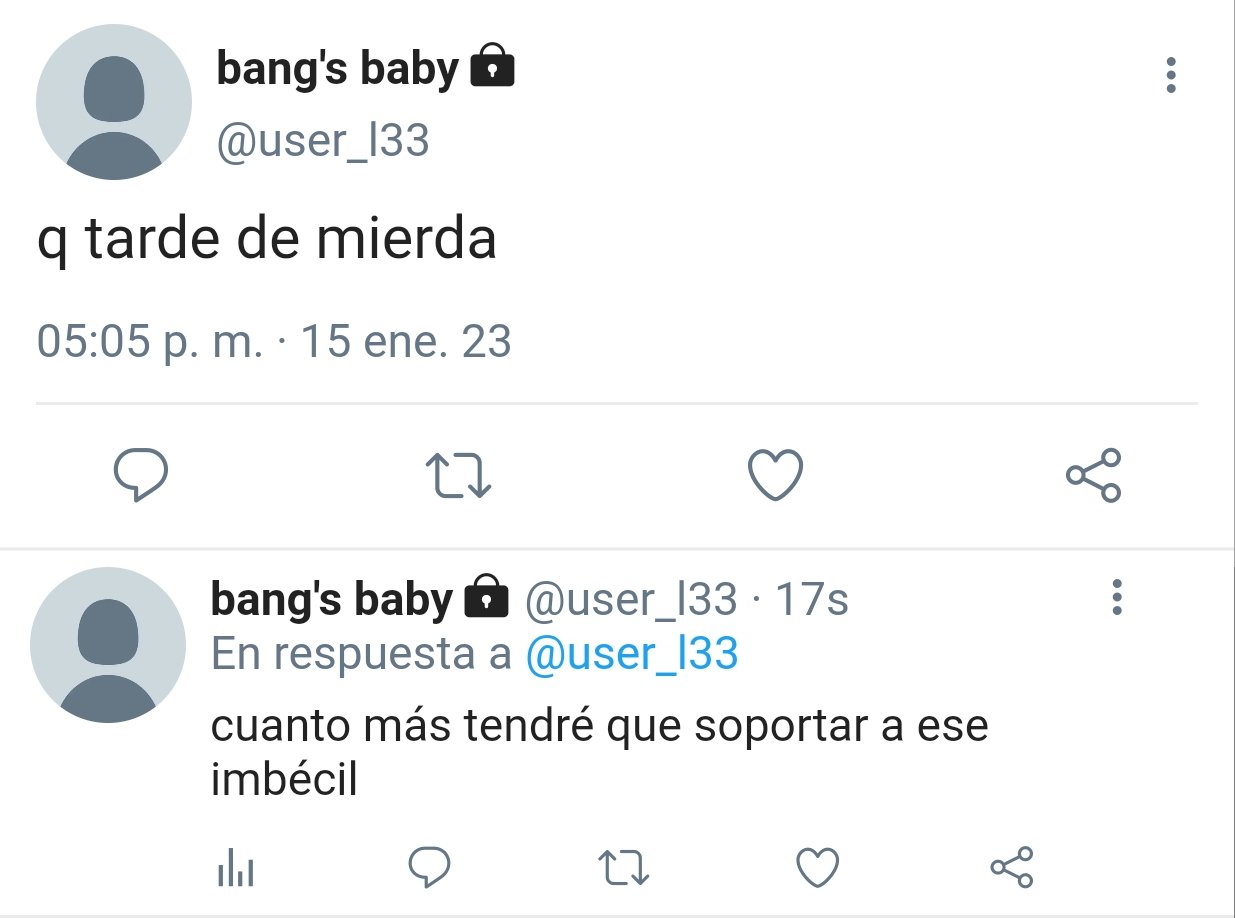This screenshot has width=1235, height=918.
Task: Open the profile avatar on the reply tweet
Action: coord(108,645)
